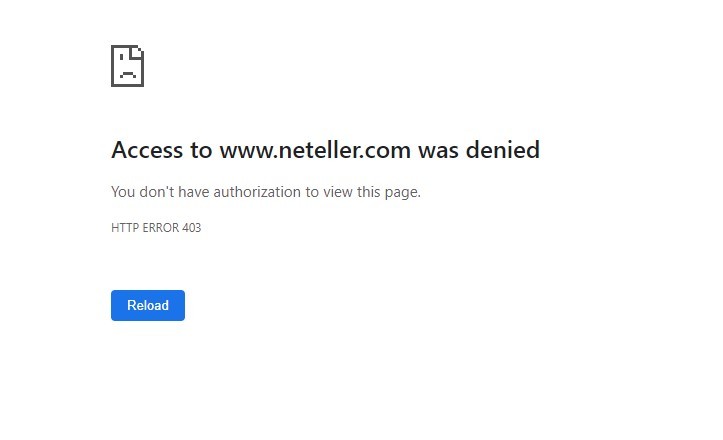This screenshot has width=723, height=440.
Task: Click the sad page error icon
Action: click(127, 66)
